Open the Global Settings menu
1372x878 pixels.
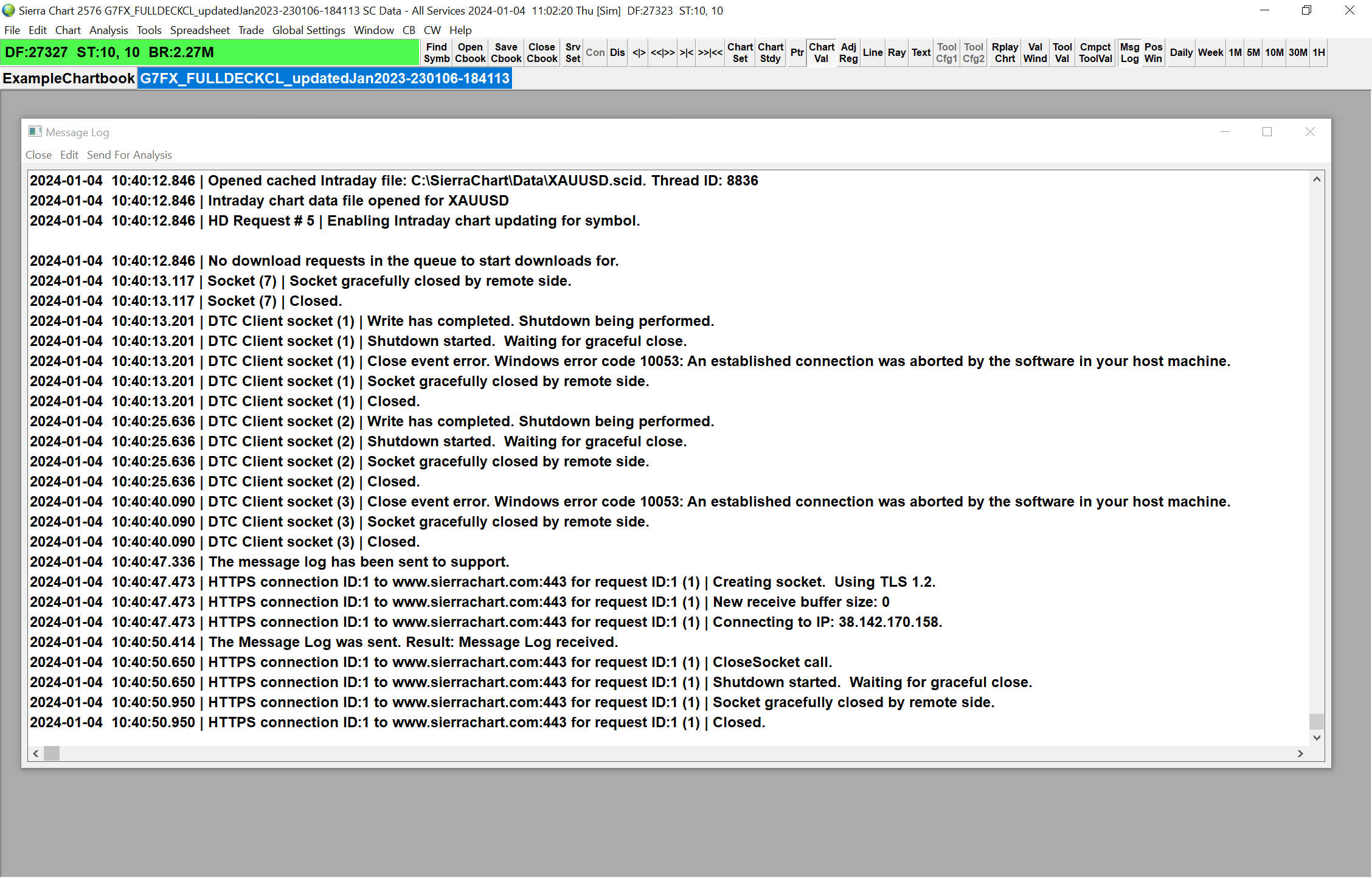308,30
